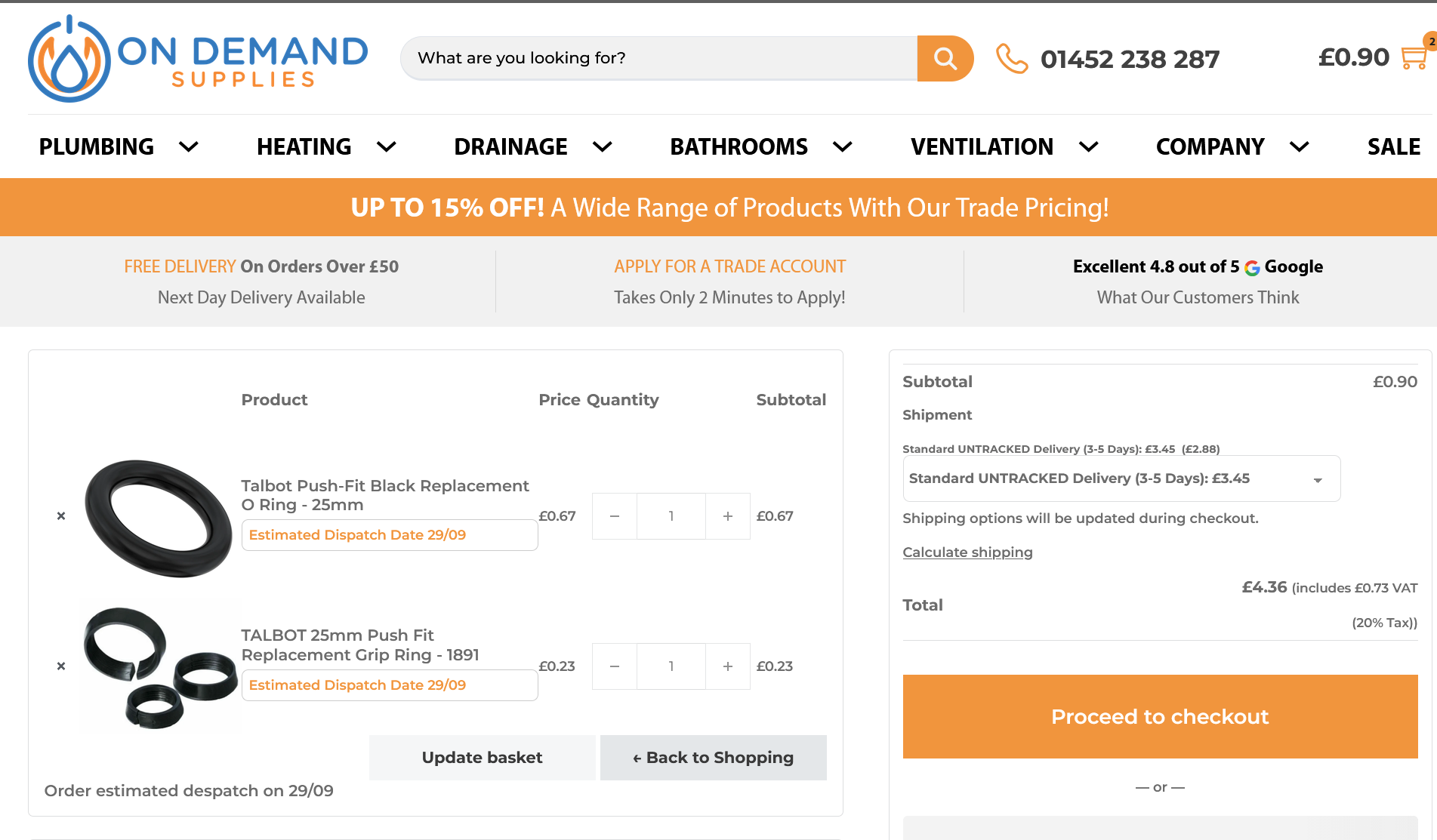The width and height of the screenshot is (1437, 840).
Task: Focus the 'What are you looking for?' search field
Action: pos(659,58)
